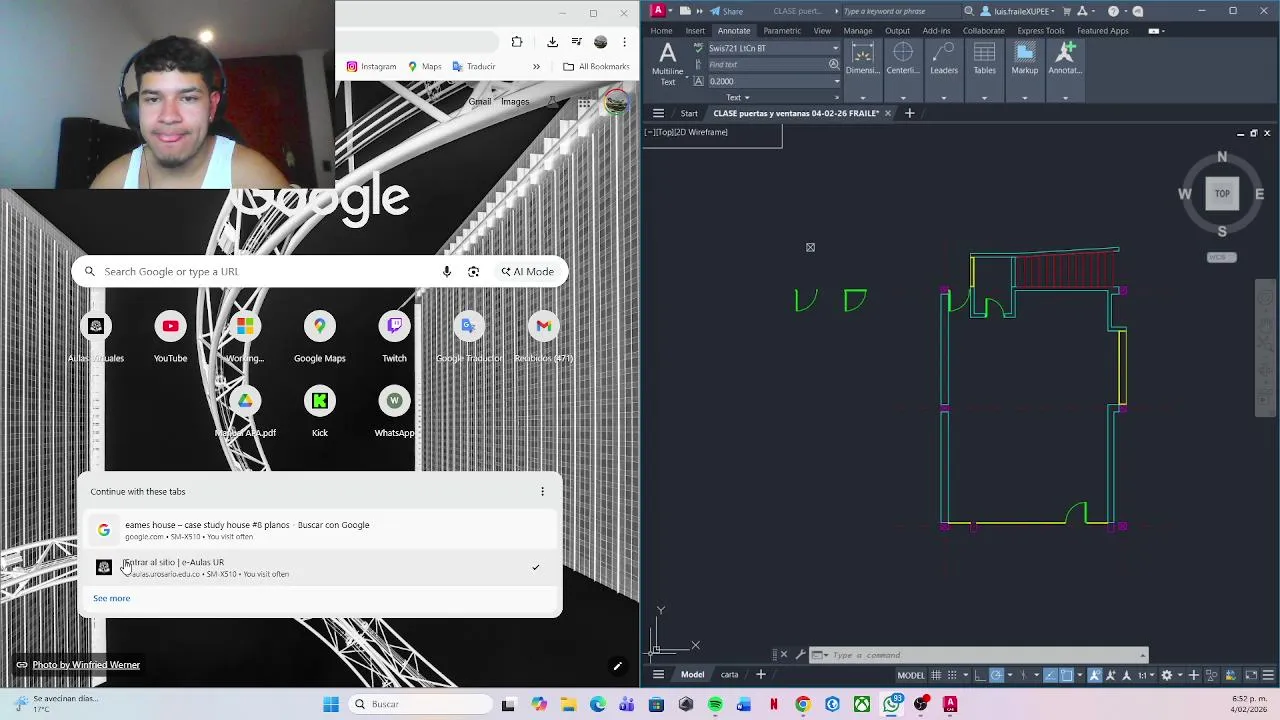Open All Bookmarks folder in Chrome
Viewport: 1280px width, 720px height.
(x=596, y=66)
